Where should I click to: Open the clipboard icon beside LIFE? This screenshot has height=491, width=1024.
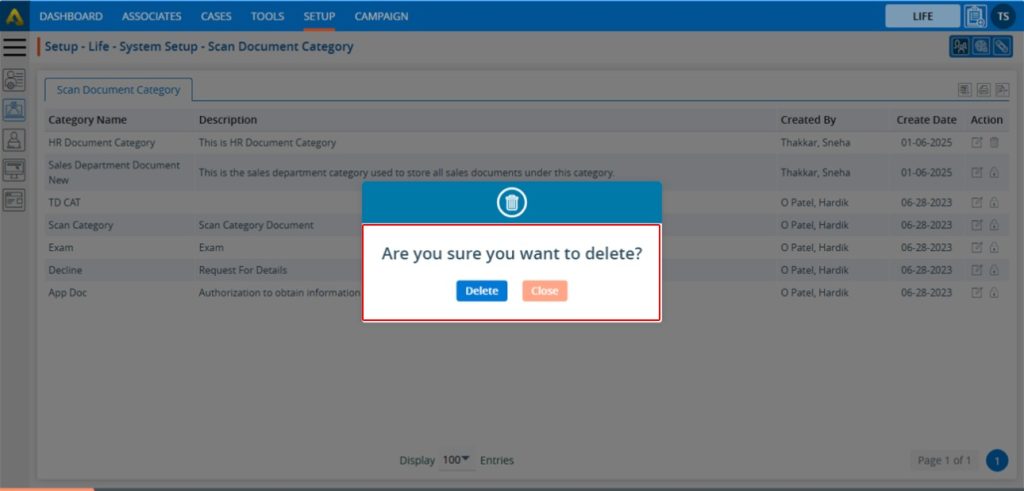coord(974,16)
